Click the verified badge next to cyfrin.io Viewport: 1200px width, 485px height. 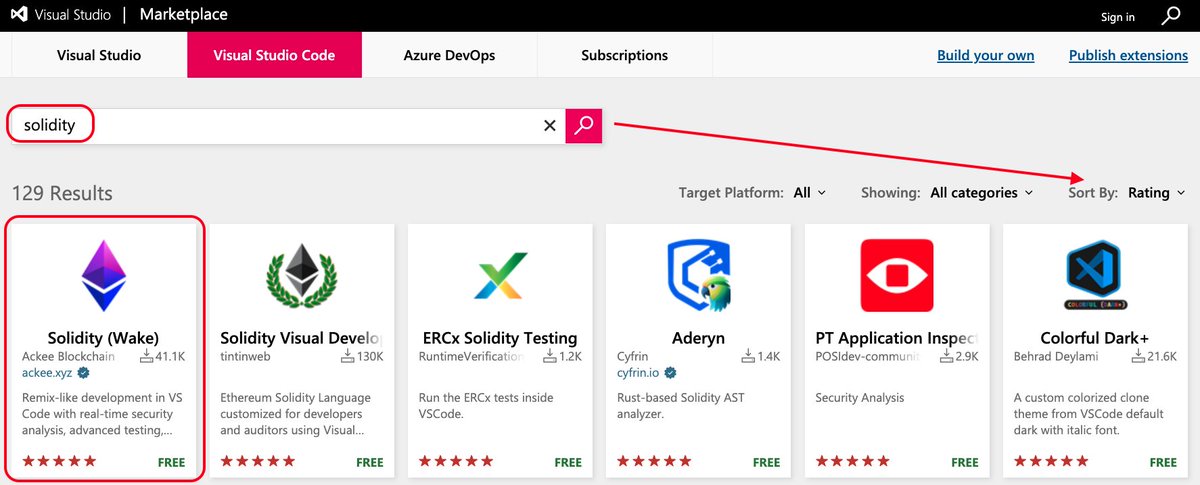coord(670,373)
